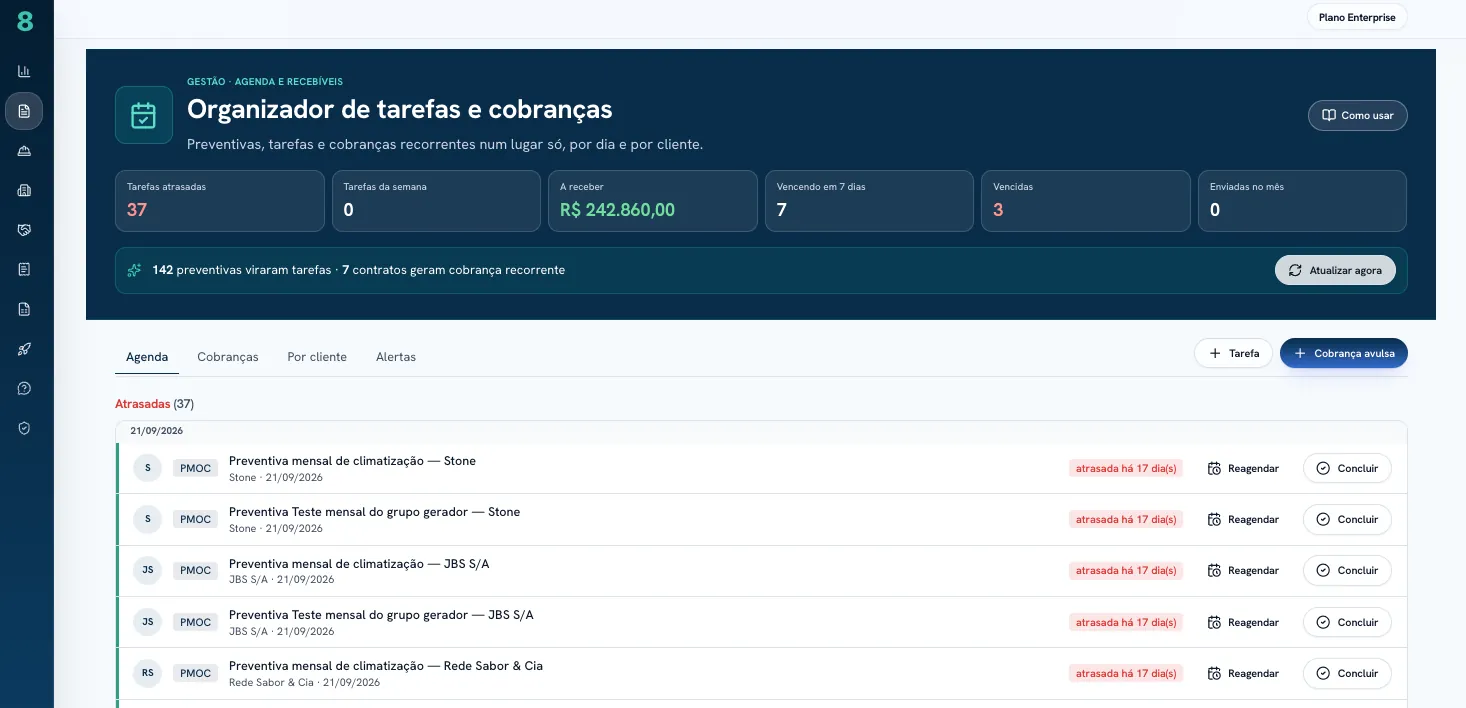The height and width of the screenshot is (708, 1466).
Task: Reagendar Teste mensal do grupo gerador — Stone
Action: 1243,519
